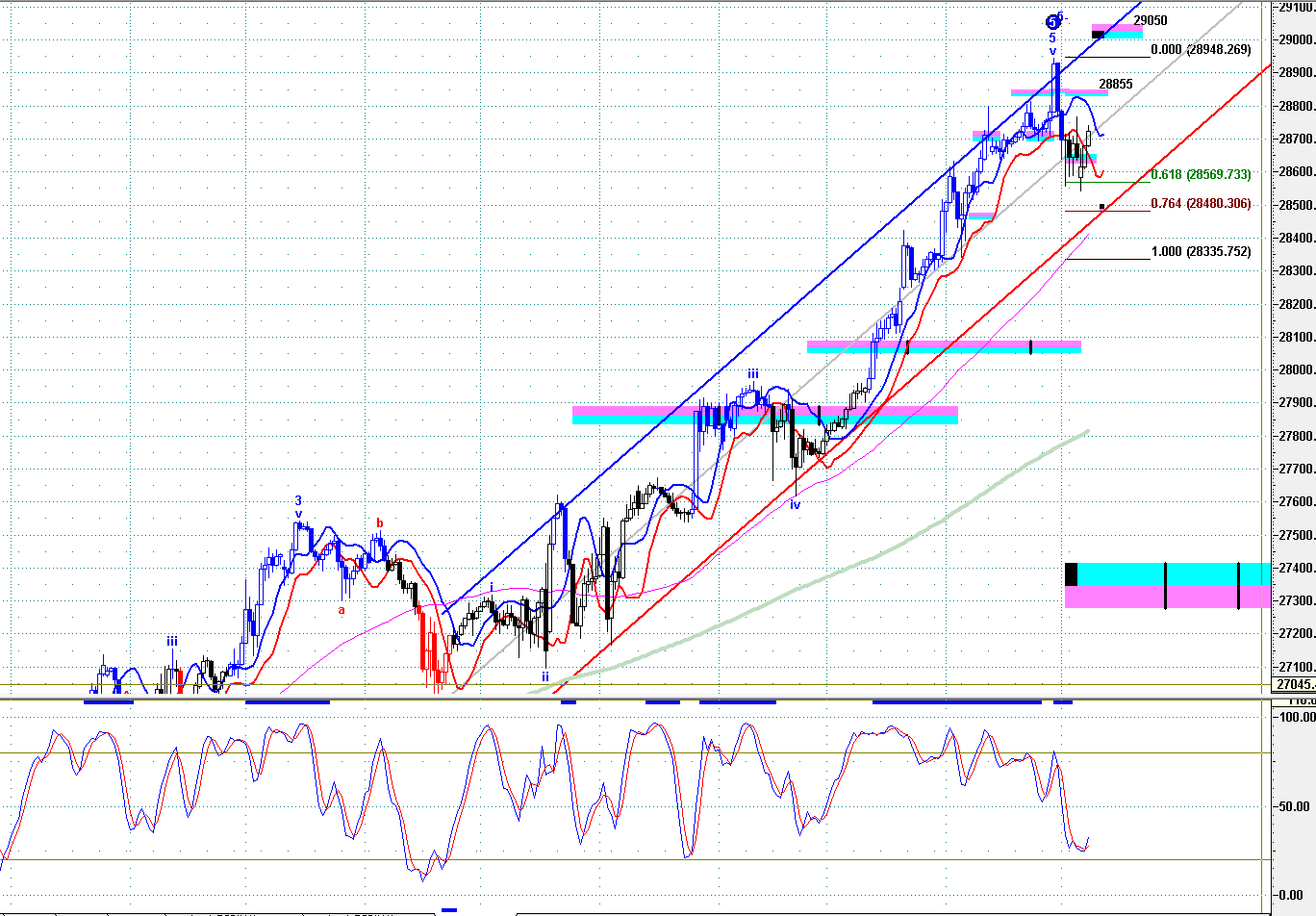Select the blue 3 wave label on the left peak

tap(298, 501)
